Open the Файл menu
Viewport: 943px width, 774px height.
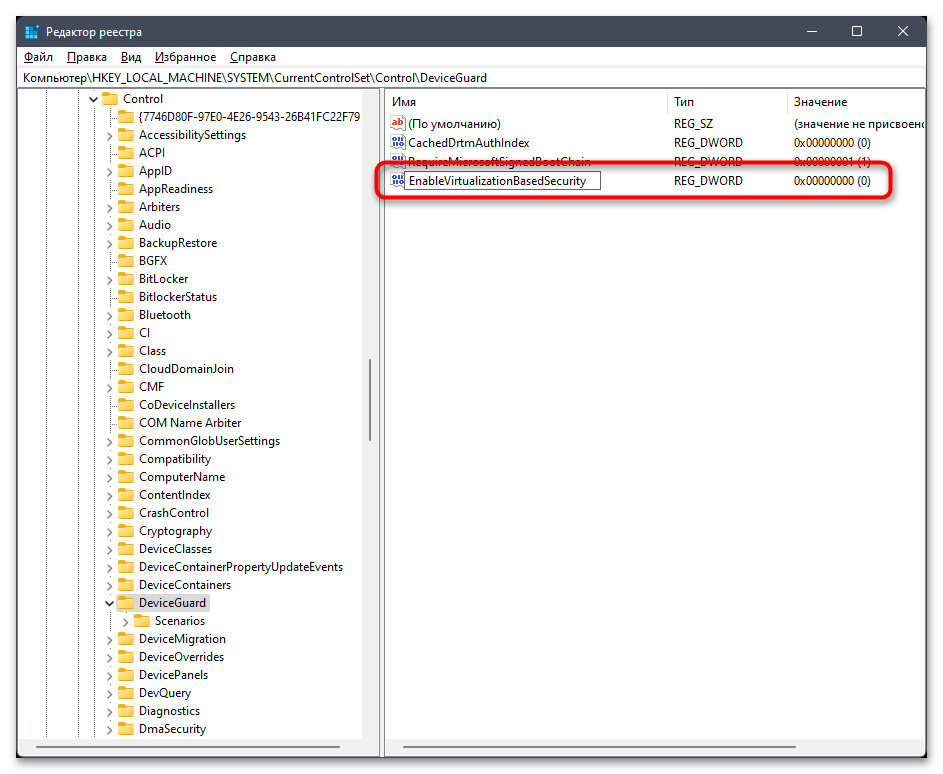[38, 57]
